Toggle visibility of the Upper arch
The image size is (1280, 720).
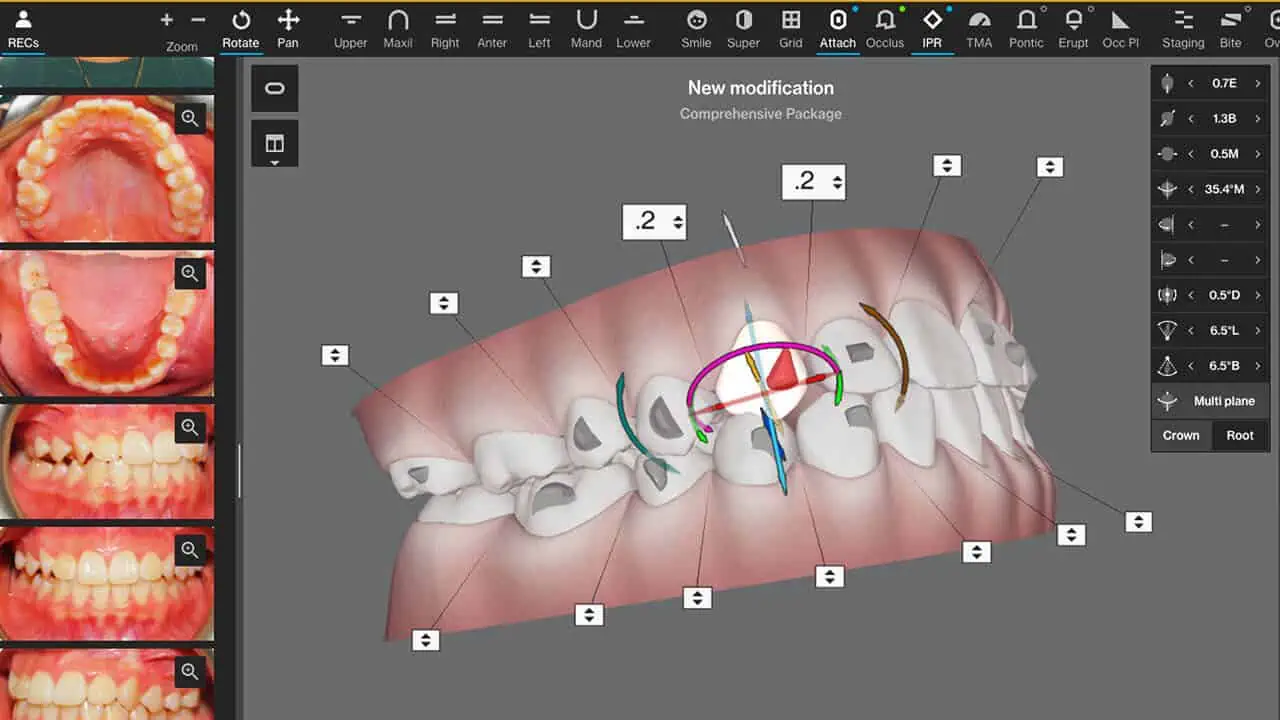[x=350, y=25]
